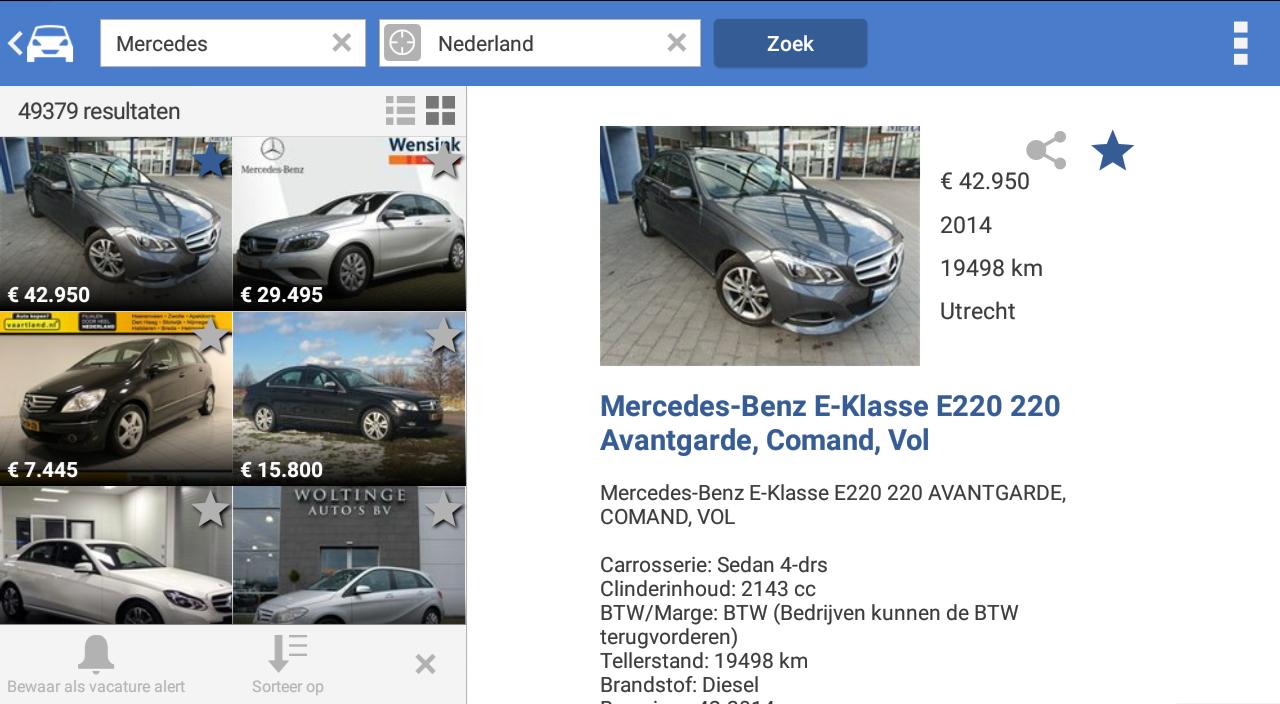Select the Brandstof: Diesel line
Image resolution: width=1280 pixels, height=704 pixels.
pos(680,685)
